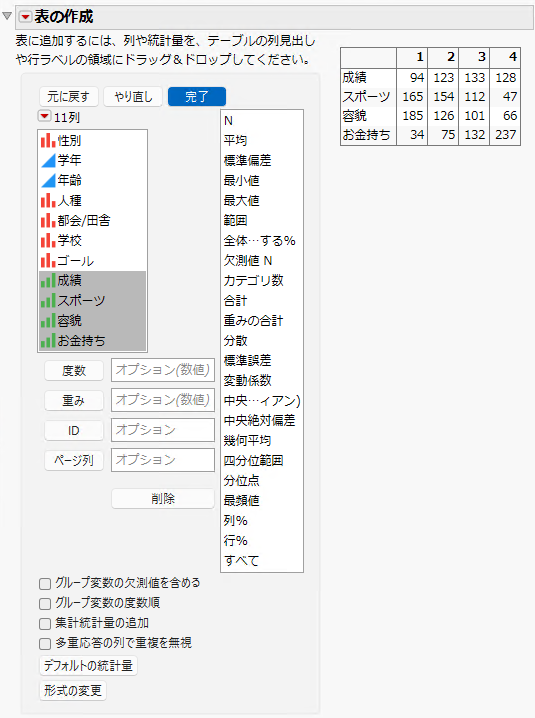The image size is (535, 718).
Task: Click the 削除 button
Action: (x=163, y=499)
